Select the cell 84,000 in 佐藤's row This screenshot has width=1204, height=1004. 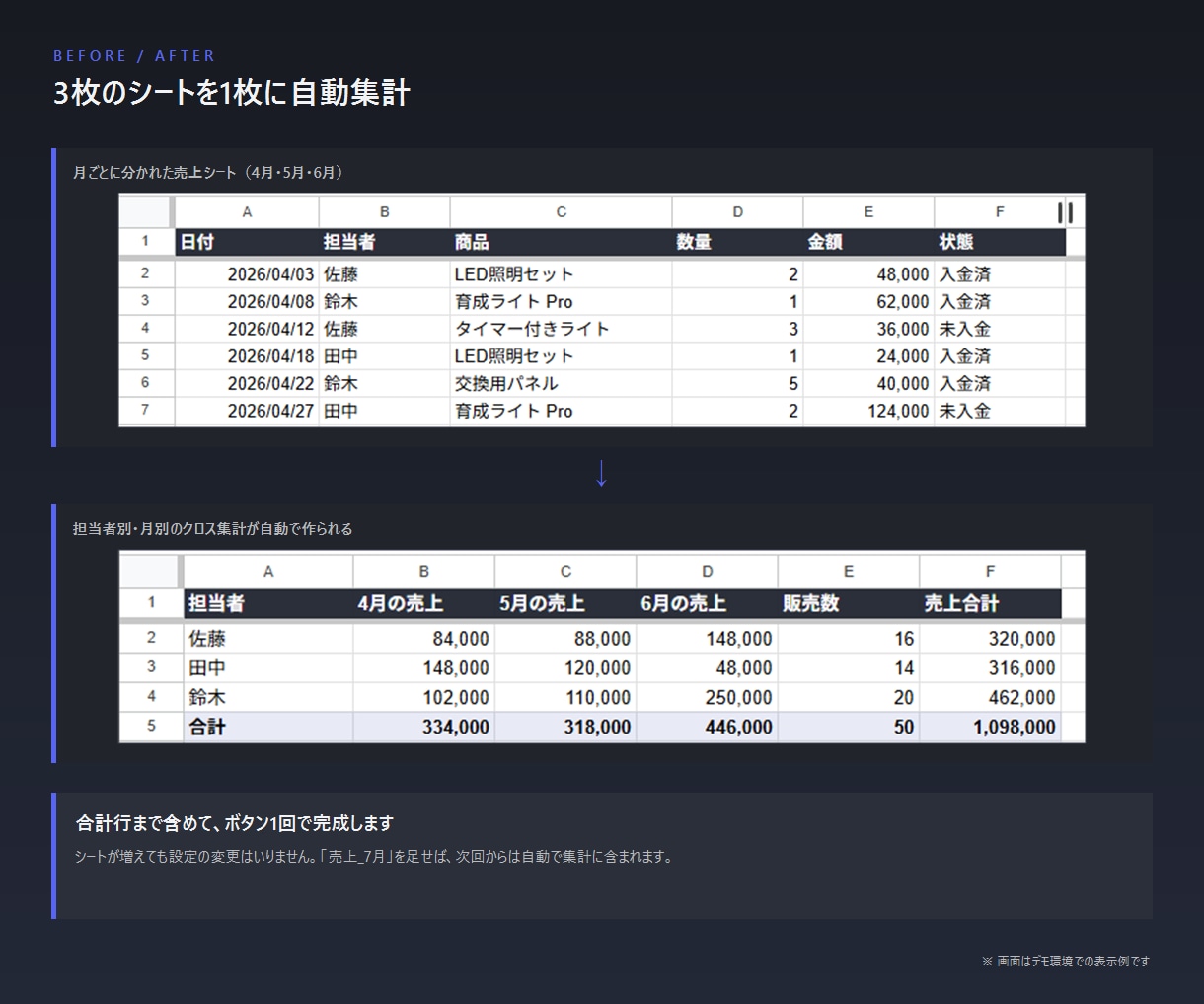pyautogui.click(x=423, y=639)
